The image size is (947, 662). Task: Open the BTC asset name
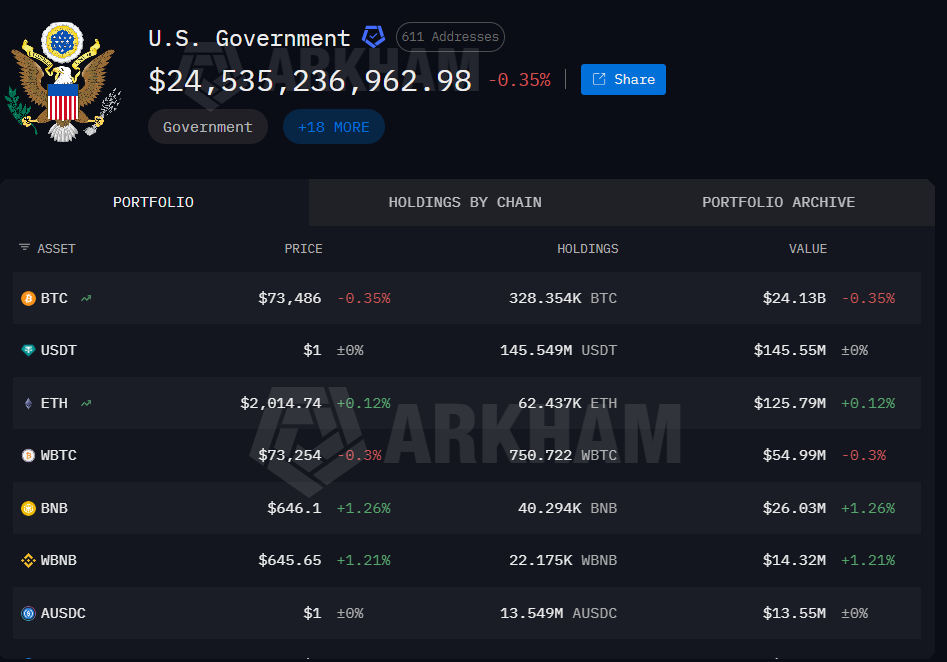(54, 298)
